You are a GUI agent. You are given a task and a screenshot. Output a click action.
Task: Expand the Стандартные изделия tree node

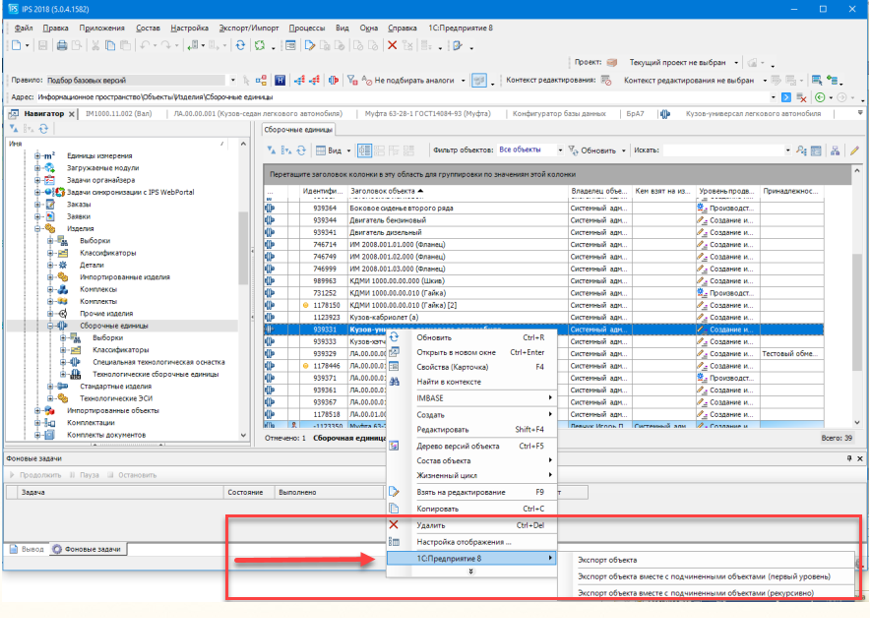(48, 385)
